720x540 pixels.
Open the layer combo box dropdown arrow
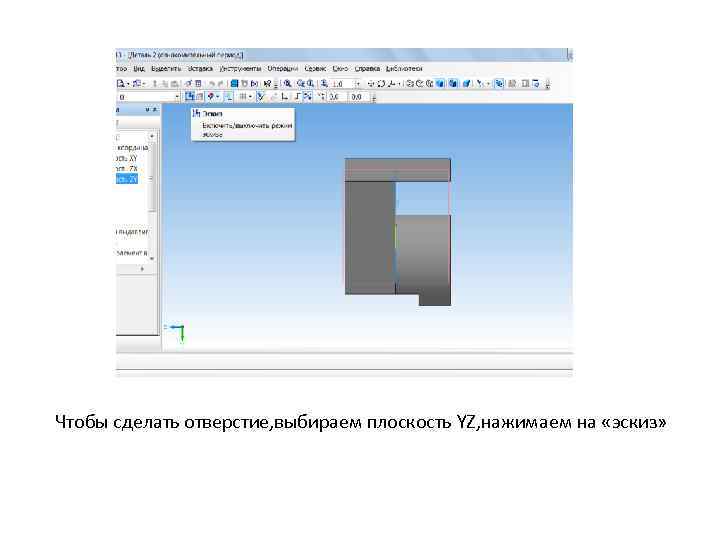click(177, 97)
